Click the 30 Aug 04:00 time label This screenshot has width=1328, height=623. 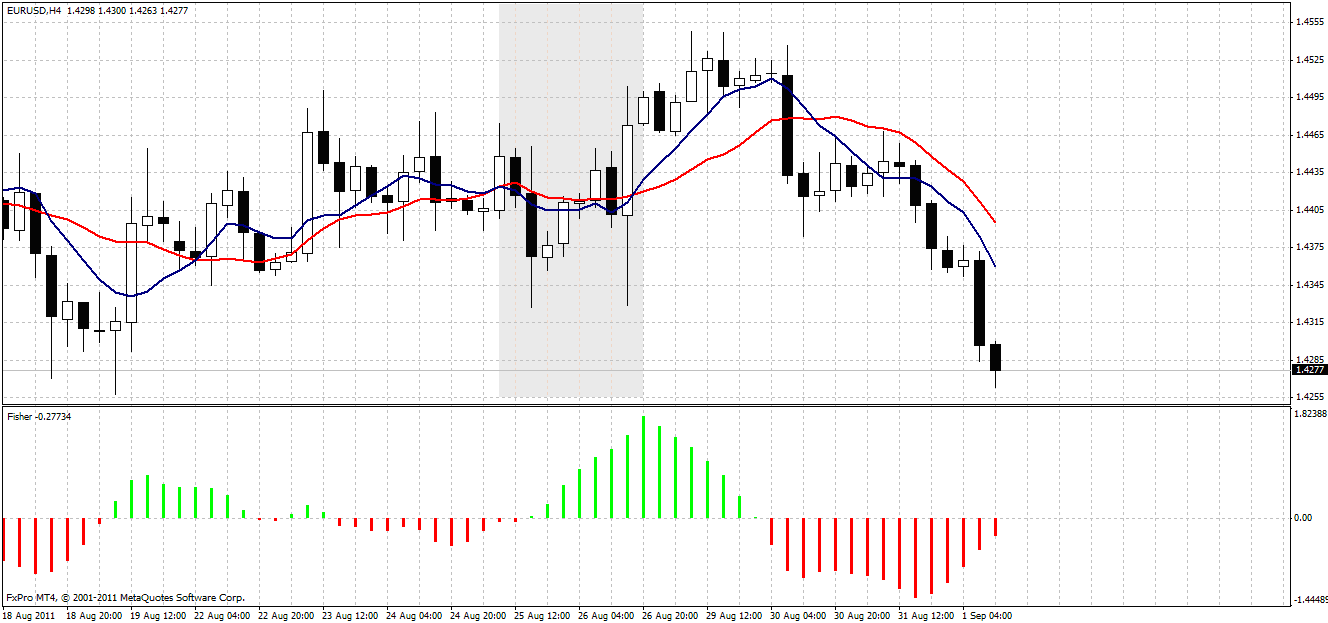click(797, 615)
